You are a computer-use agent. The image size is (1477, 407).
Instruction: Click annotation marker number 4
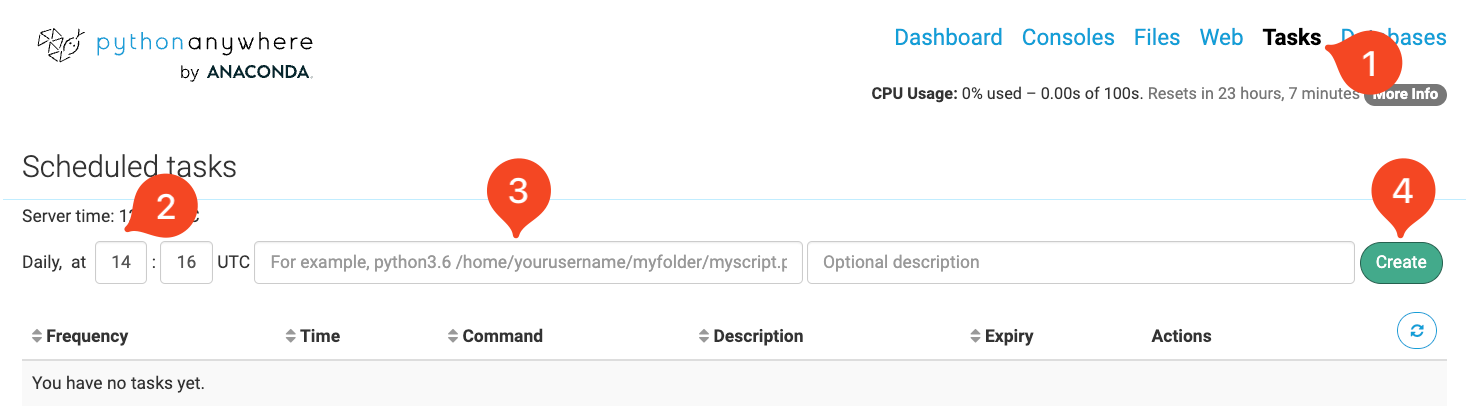(x=1403, y=190)
